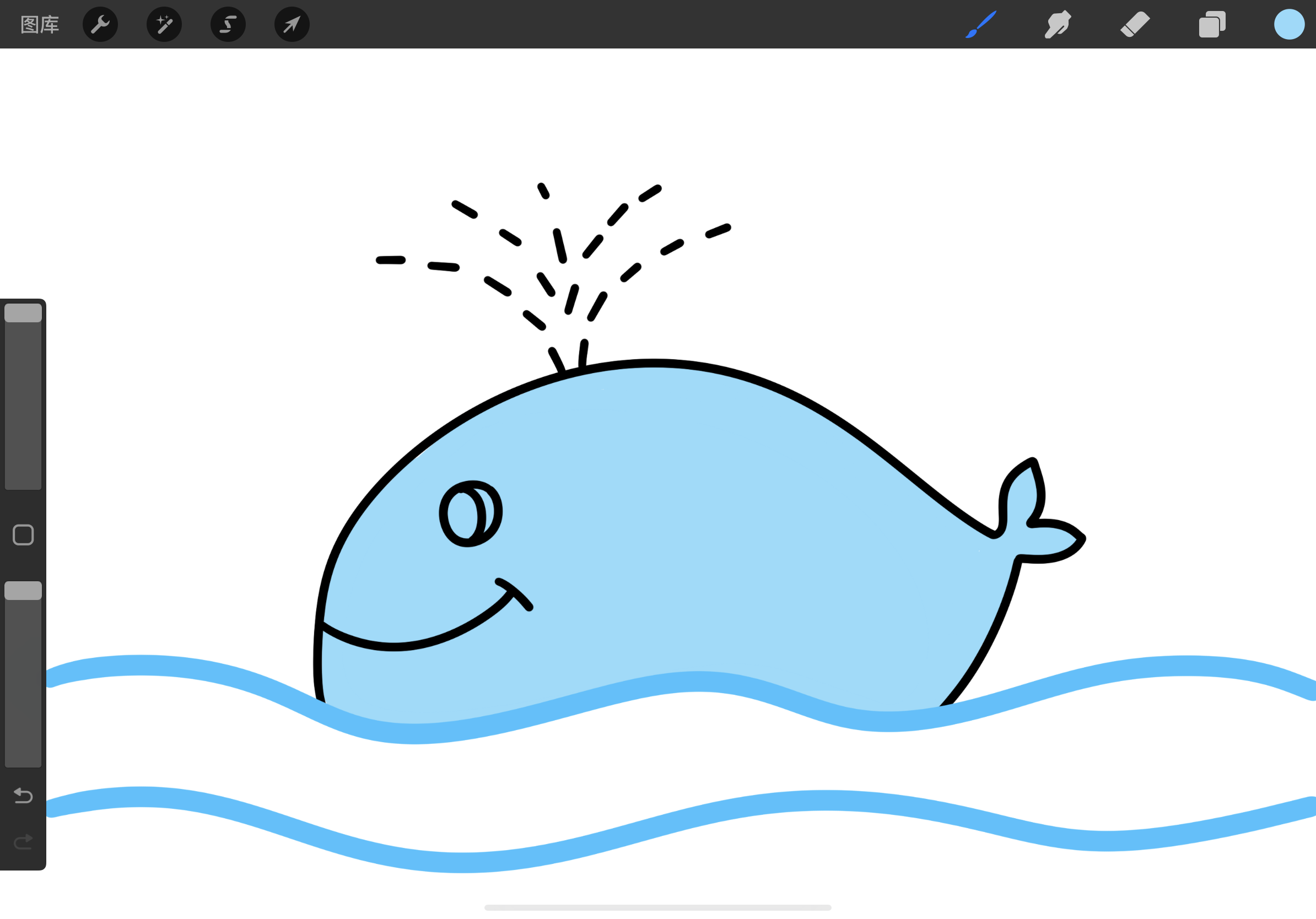The image size is (1316, 919).
Task: Open the Adjustments magic wand menu
Action: coord(164,25)
